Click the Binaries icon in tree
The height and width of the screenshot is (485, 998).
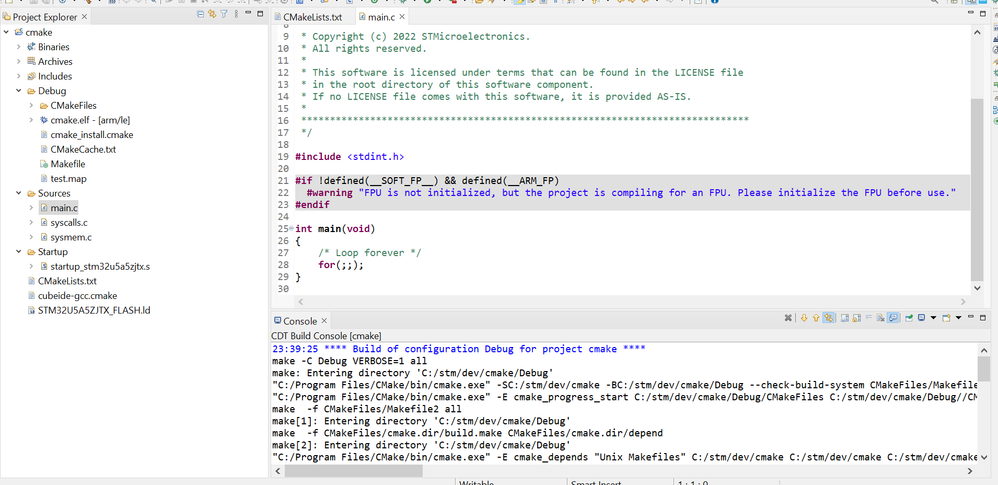[31, 47]
